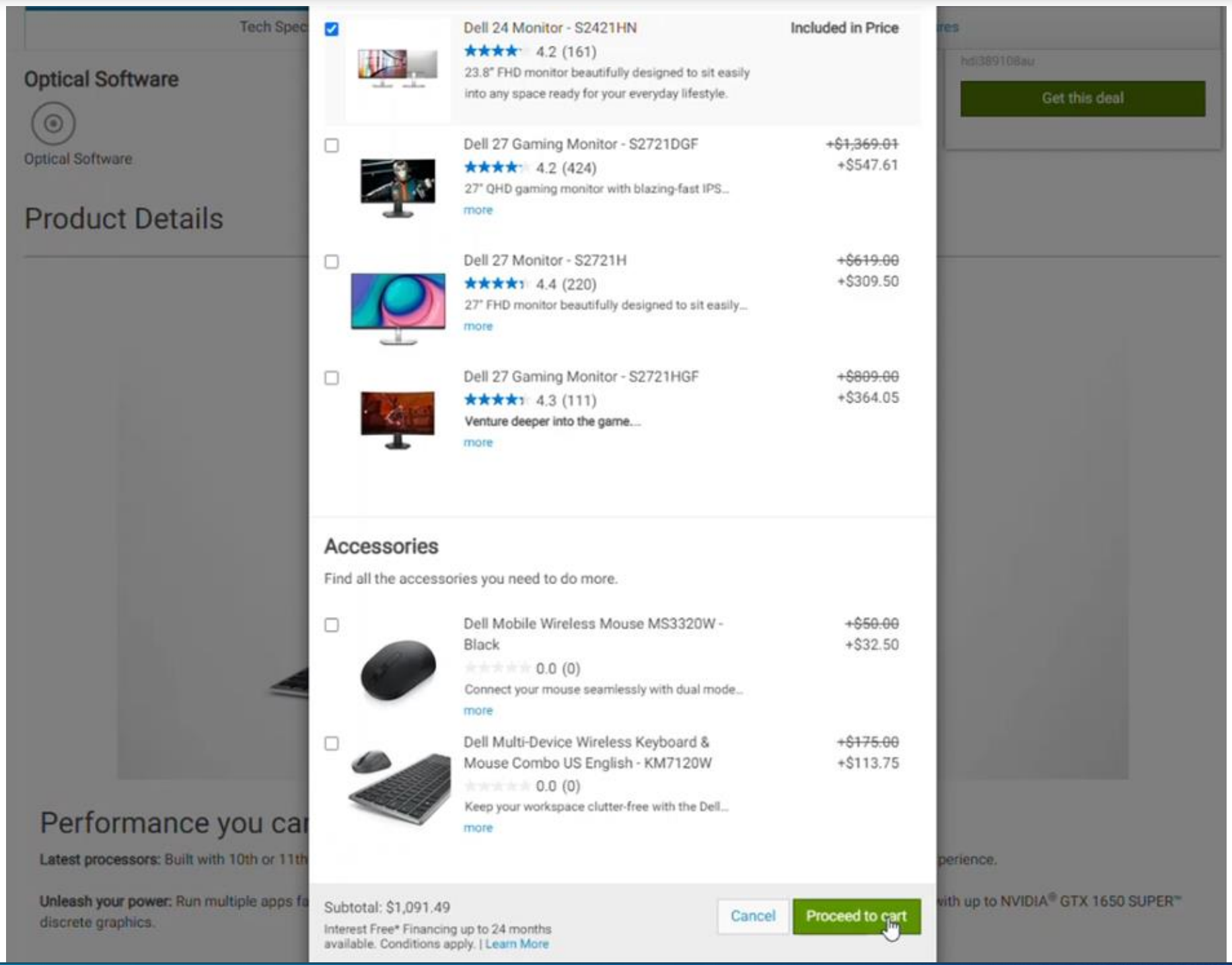
Task: Add the Dell Mobile Wireless Mouse checkbox
Action: pyautogui.click(x=332, y=625)
